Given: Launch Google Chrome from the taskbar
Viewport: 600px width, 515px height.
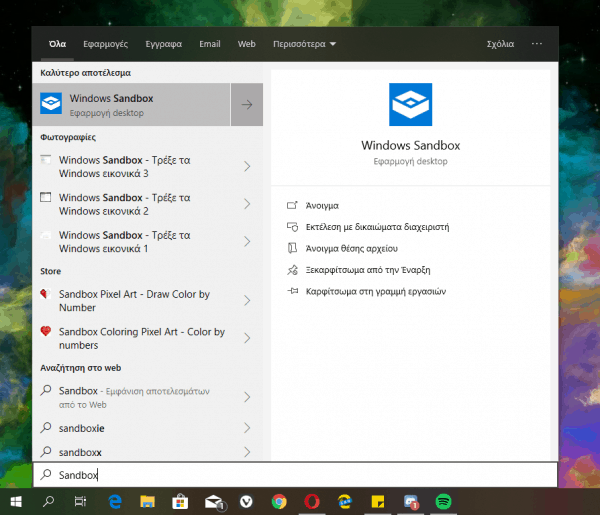Looking at the screenshot, I should [279, 502].
